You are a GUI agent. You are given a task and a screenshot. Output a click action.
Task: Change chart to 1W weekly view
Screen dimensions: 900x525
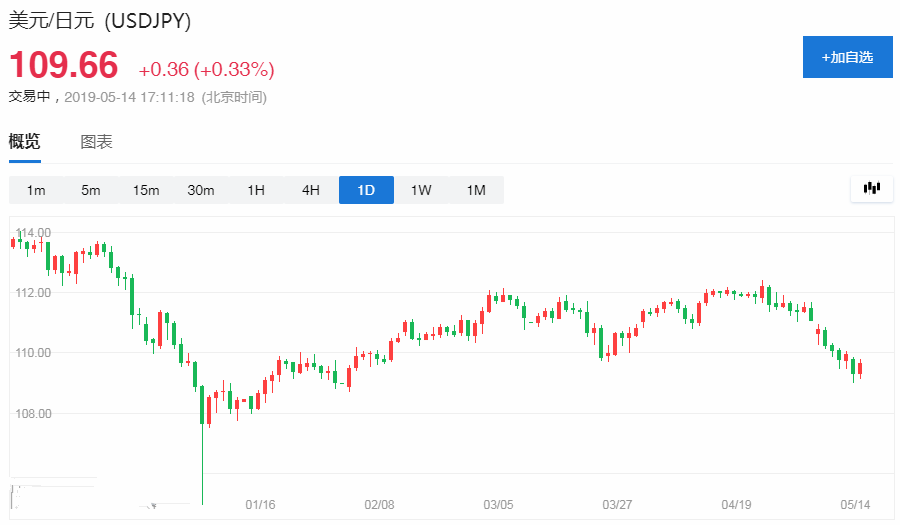421,190
